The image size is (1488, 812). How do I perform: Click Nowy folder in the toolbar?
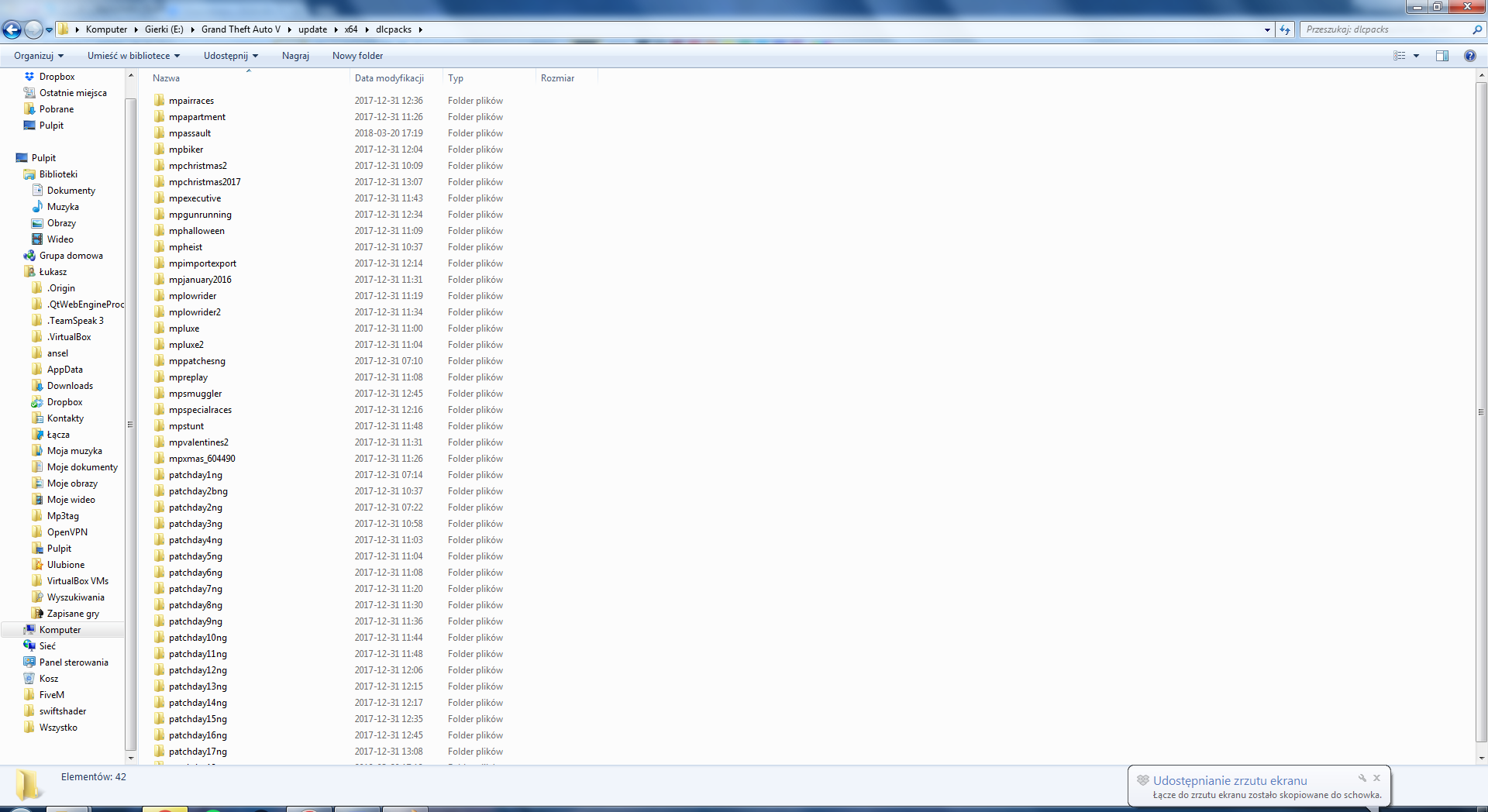[x=357, y=56]
